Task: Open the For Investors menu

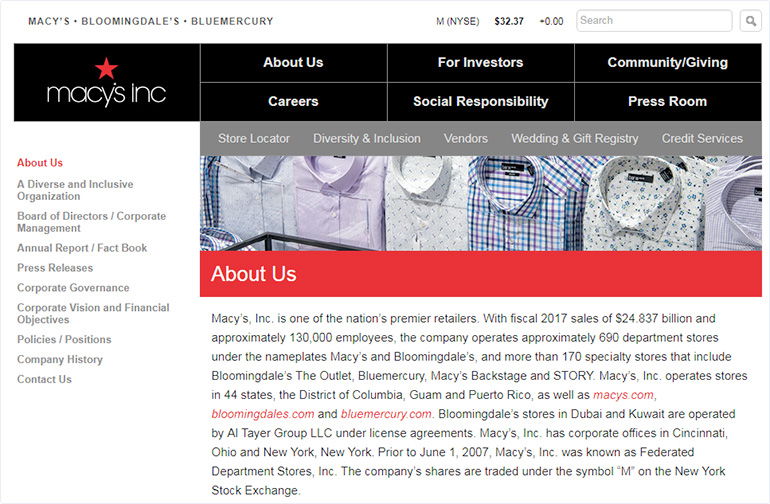Action: 480,62
